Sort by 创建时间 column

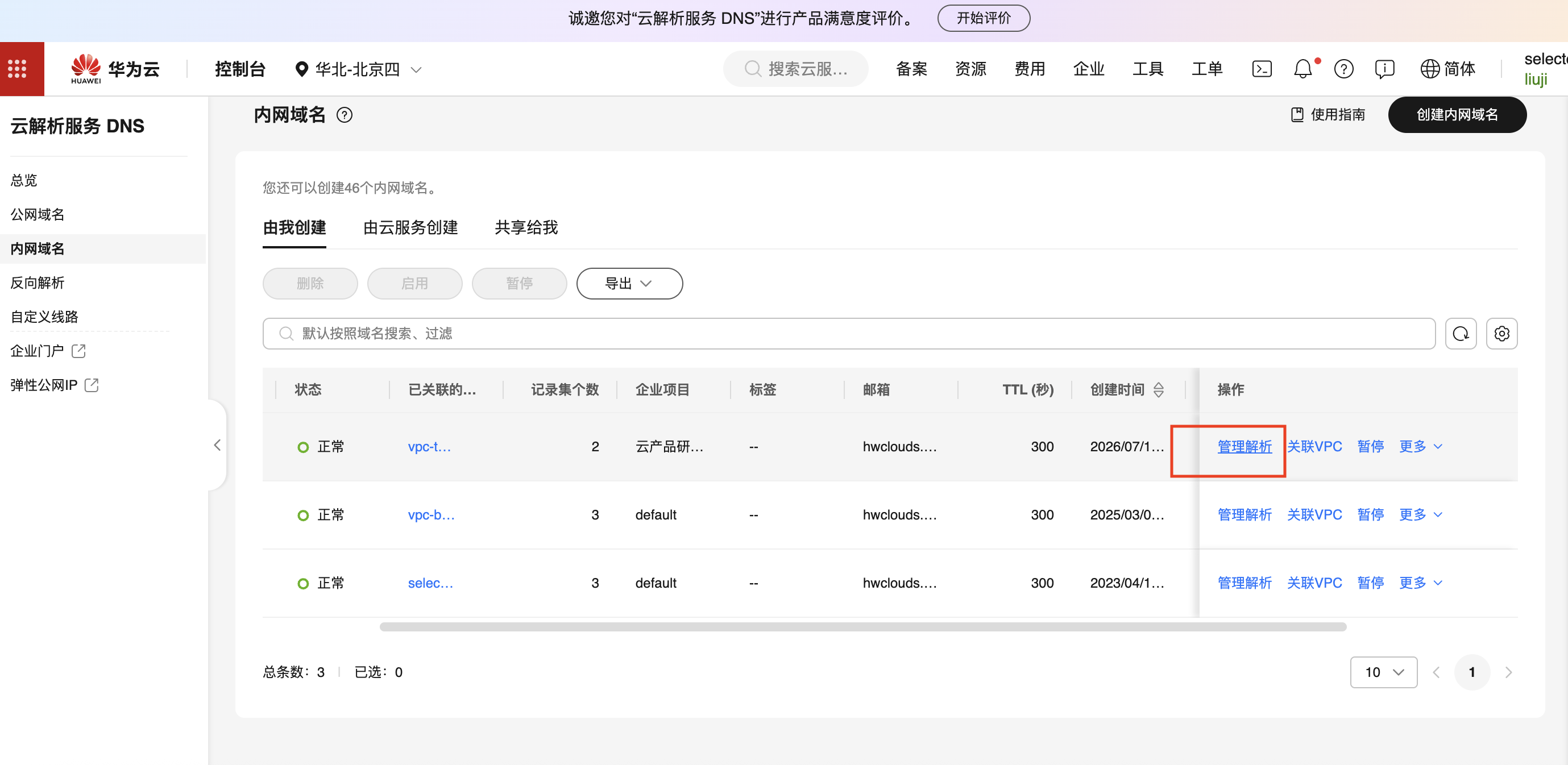click(1158, 389)
